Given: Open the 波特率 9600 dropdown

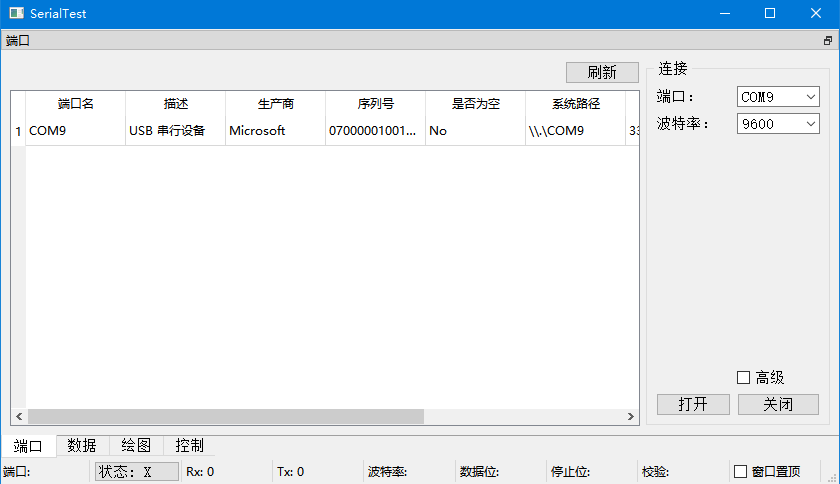Looking at the screenshot, I should tap(778, 124).
